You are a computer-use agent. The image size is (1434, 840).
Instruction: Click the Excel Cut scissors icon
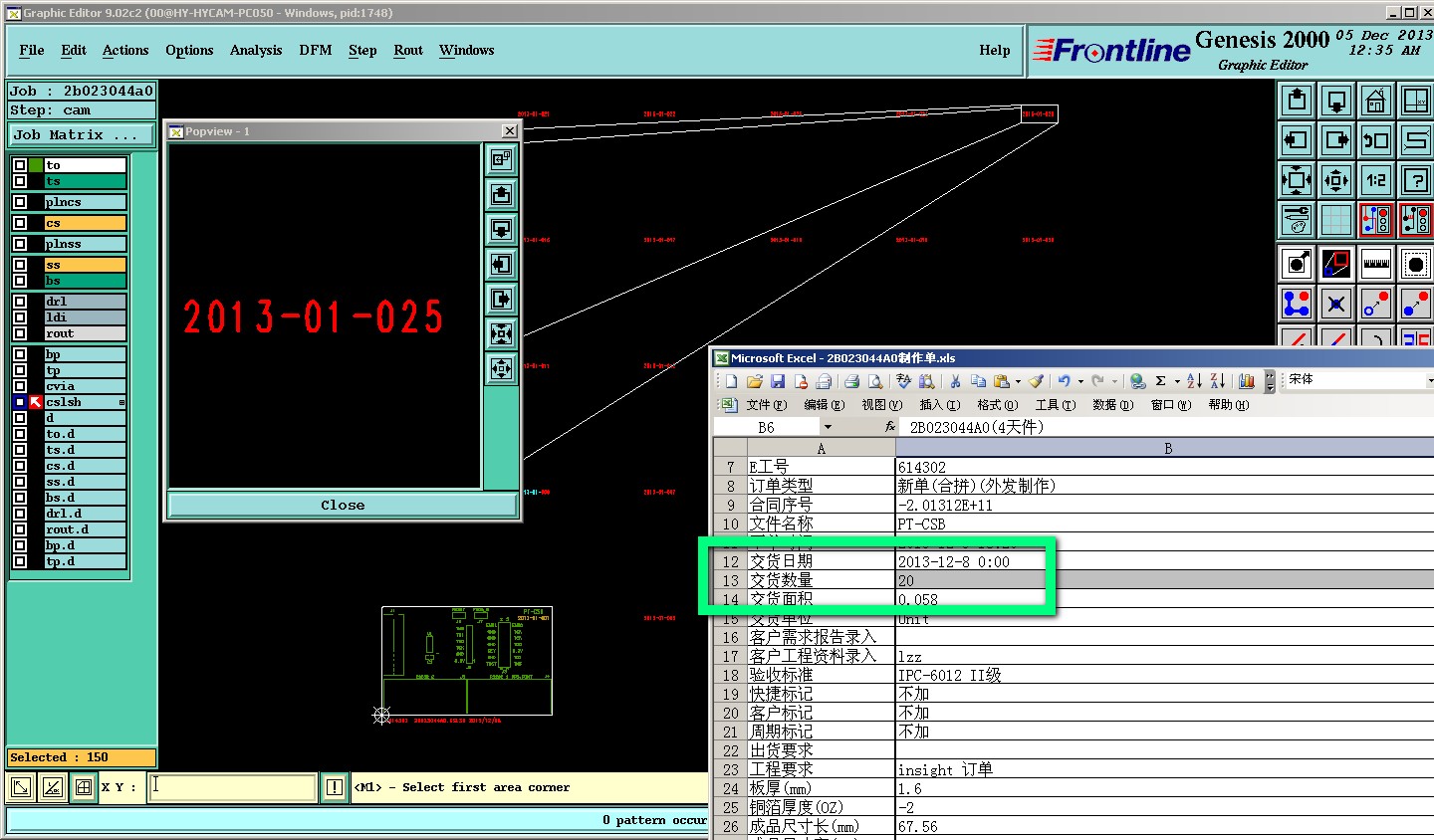[955, 381]
